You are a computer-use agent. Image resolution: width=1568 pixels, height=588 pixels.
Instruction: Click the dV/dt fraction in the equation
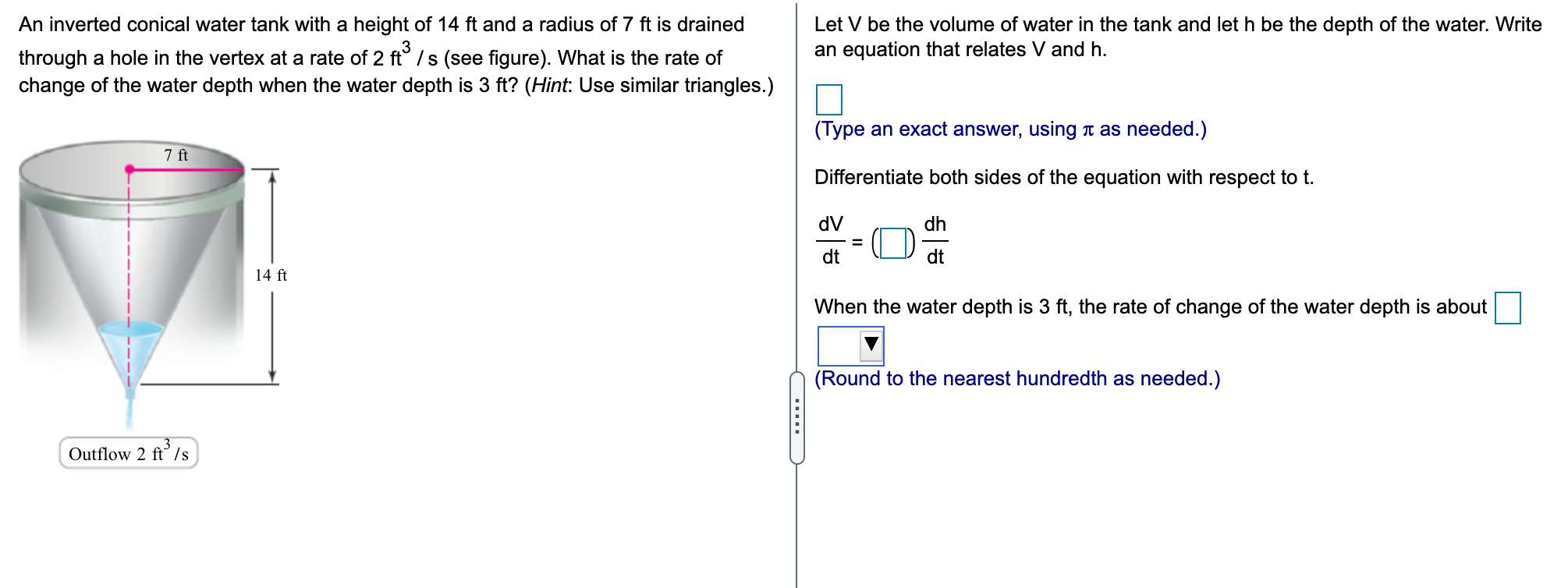(x=829, y=240)
